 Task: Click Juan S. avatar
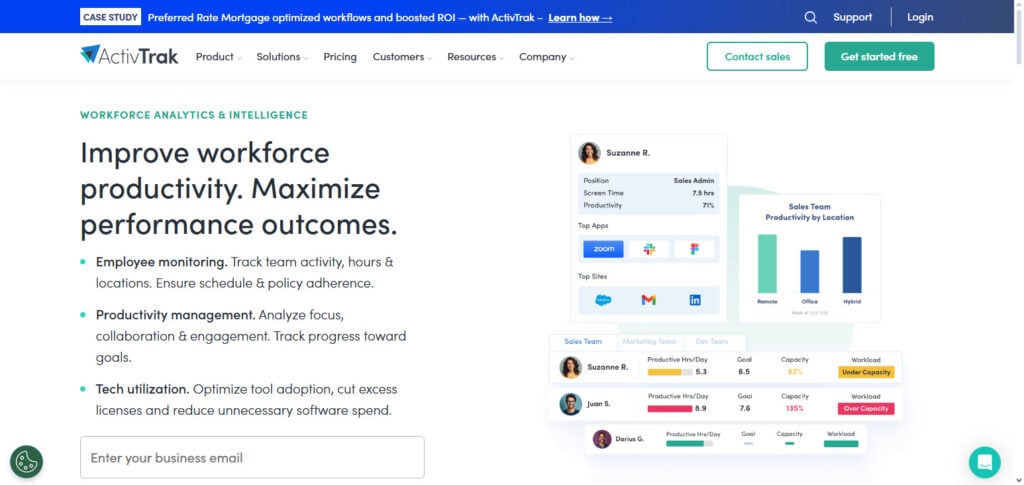pos(571,404)
